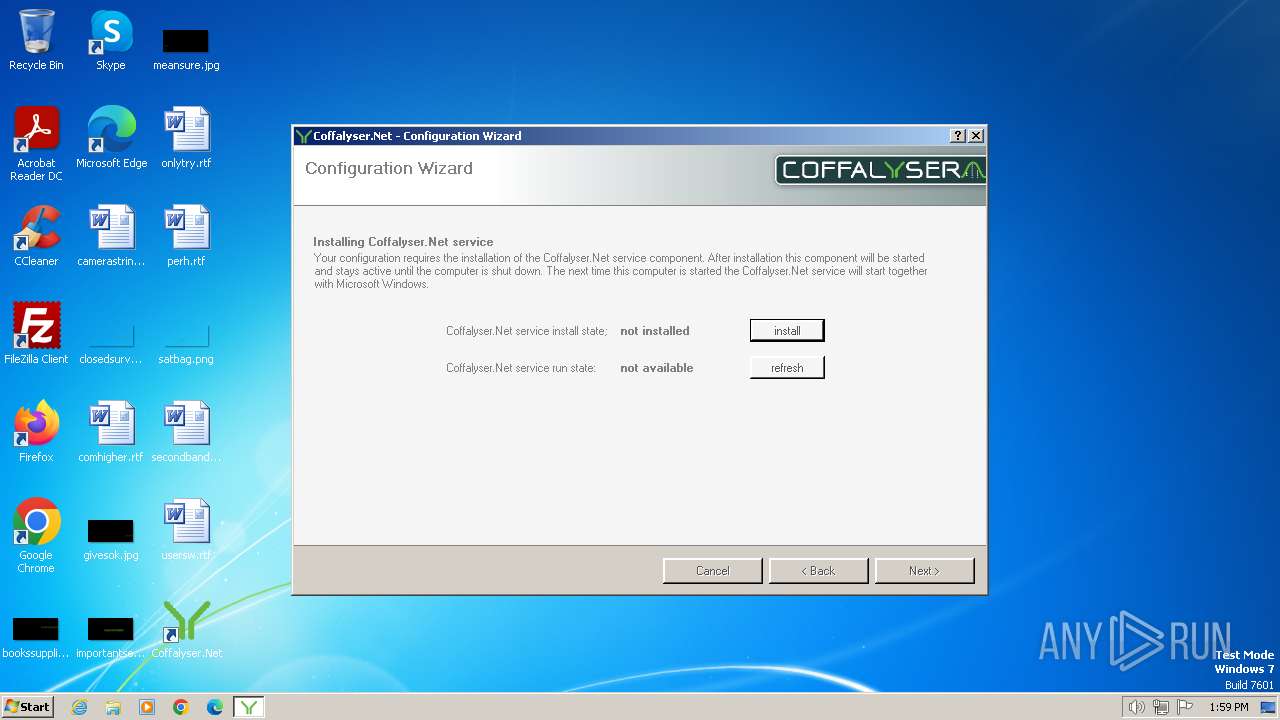Select the usersw.rtf document icon
The width and height of the screenshot is (1280, 720).
(186, 530)
